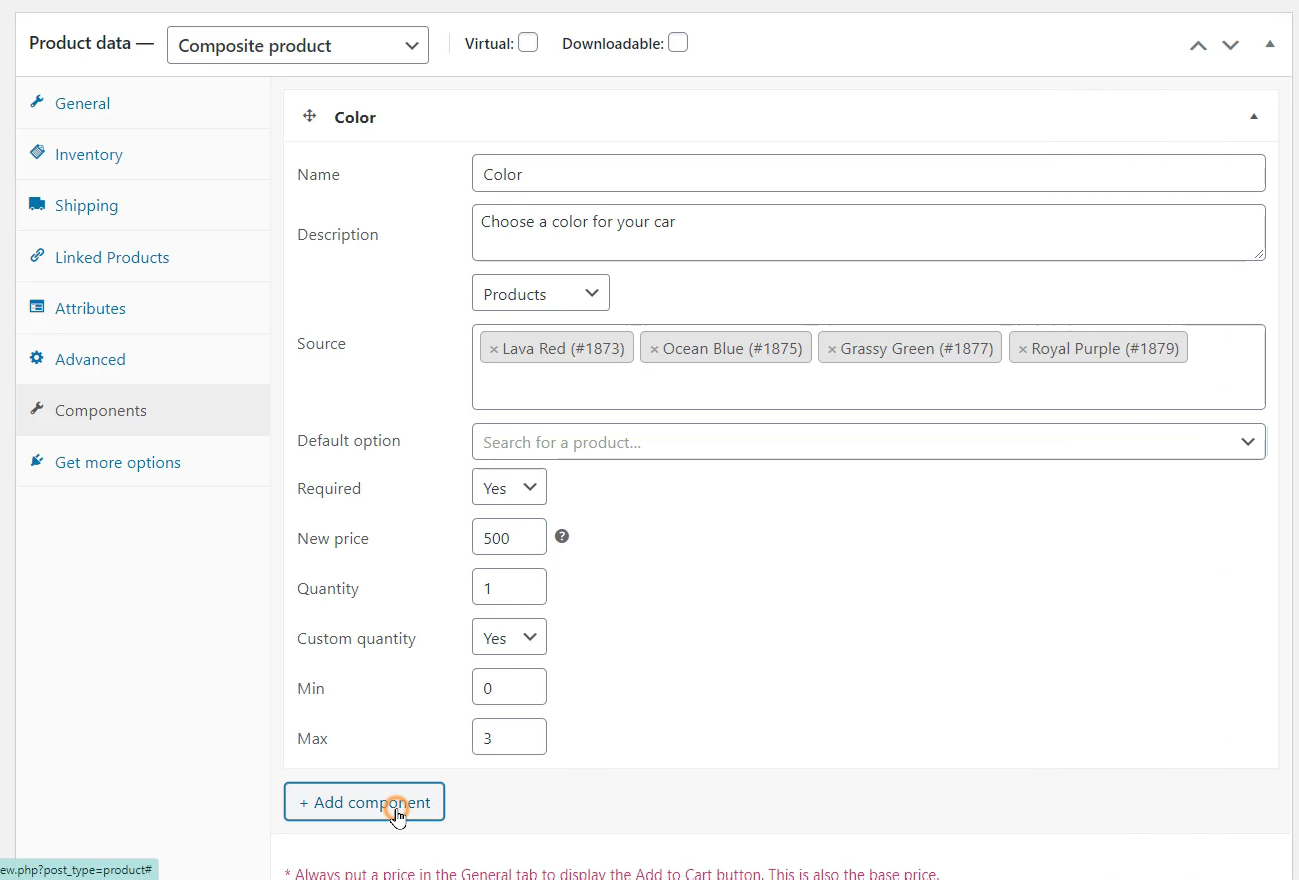
Task: Open the Custom quantity Yes dropdown
Action: (x=509, y=637)
